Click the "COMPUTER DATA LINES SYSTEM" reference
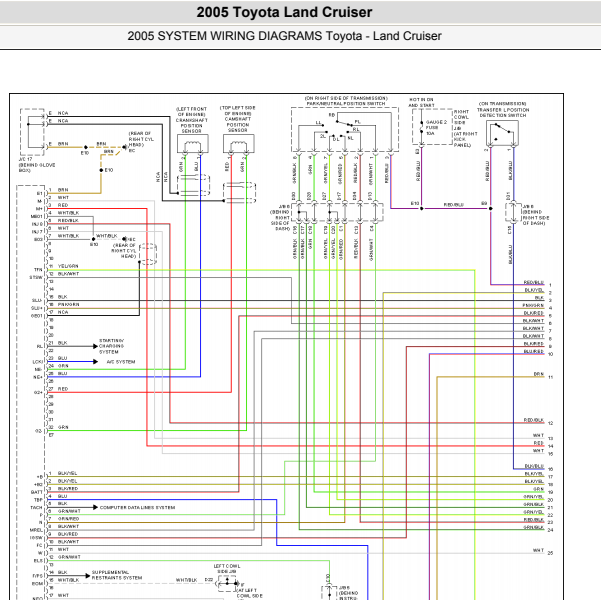The height and width of the screenshot is (600, 601). [137, 507]
